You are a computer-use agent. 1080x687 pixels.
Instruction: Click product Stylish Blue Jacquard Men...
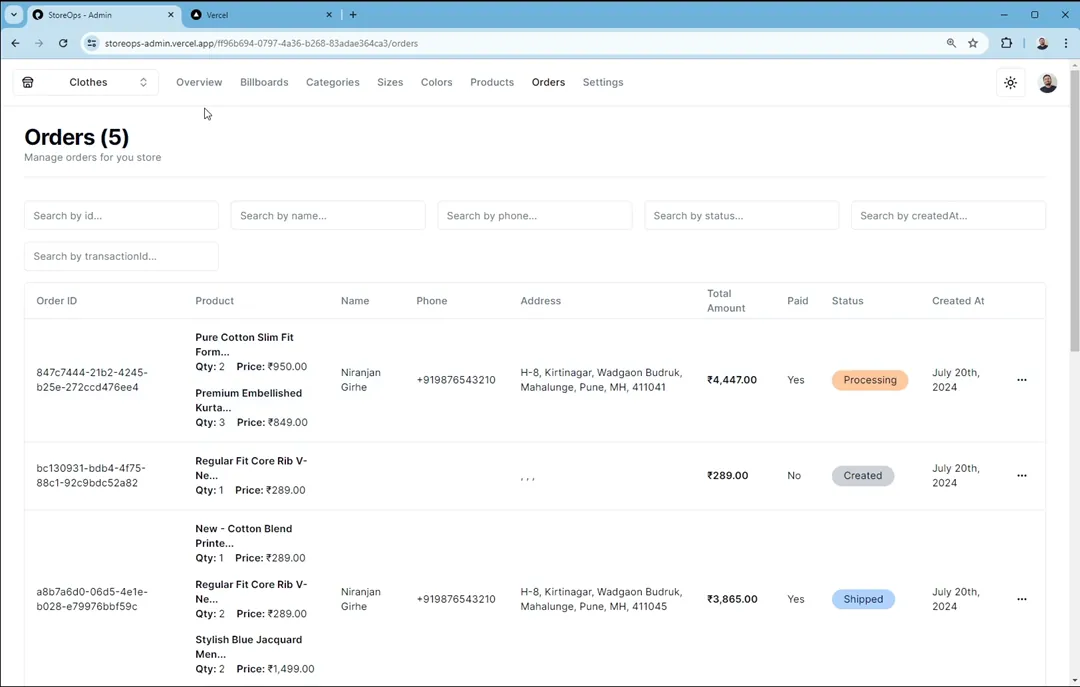(x=248, y=647)
